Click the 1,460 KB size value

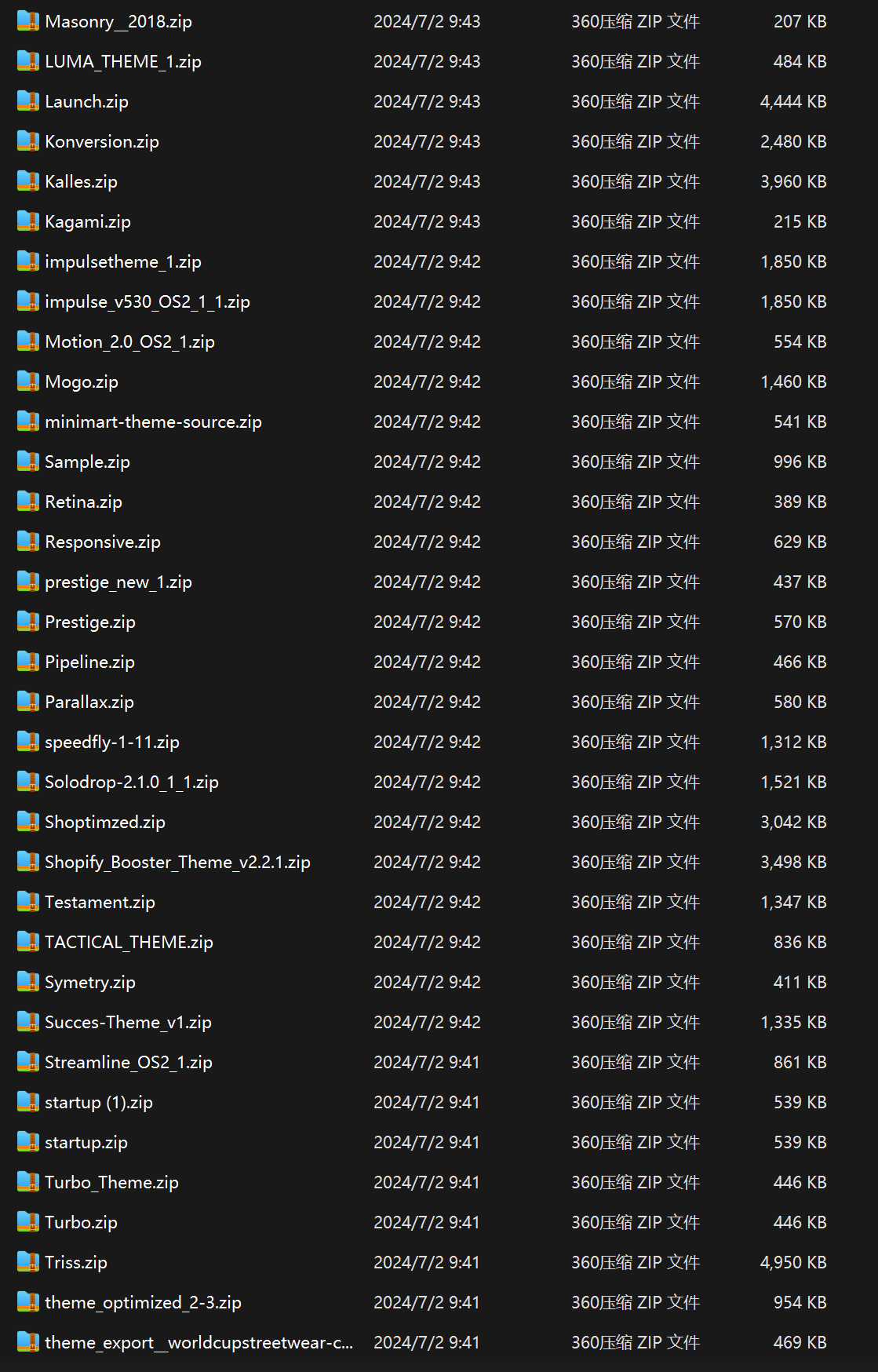tap(793, 381)
